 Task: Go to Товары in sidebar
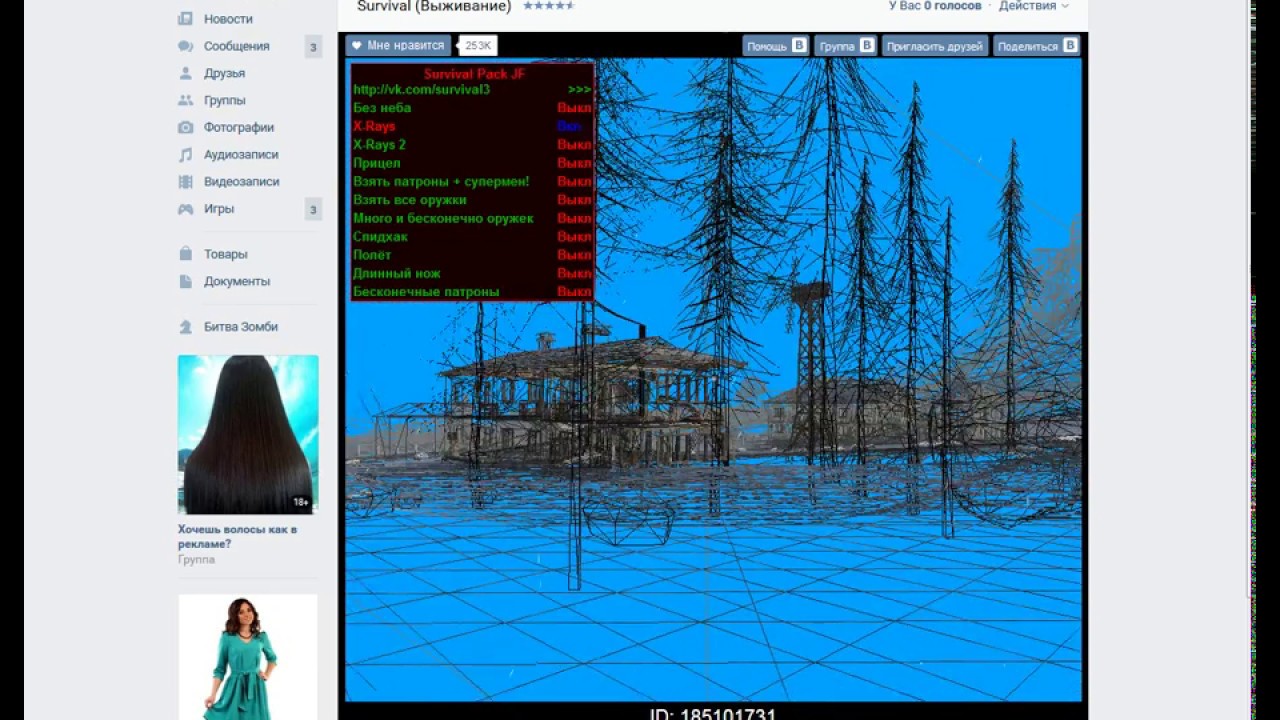[226, 254]
